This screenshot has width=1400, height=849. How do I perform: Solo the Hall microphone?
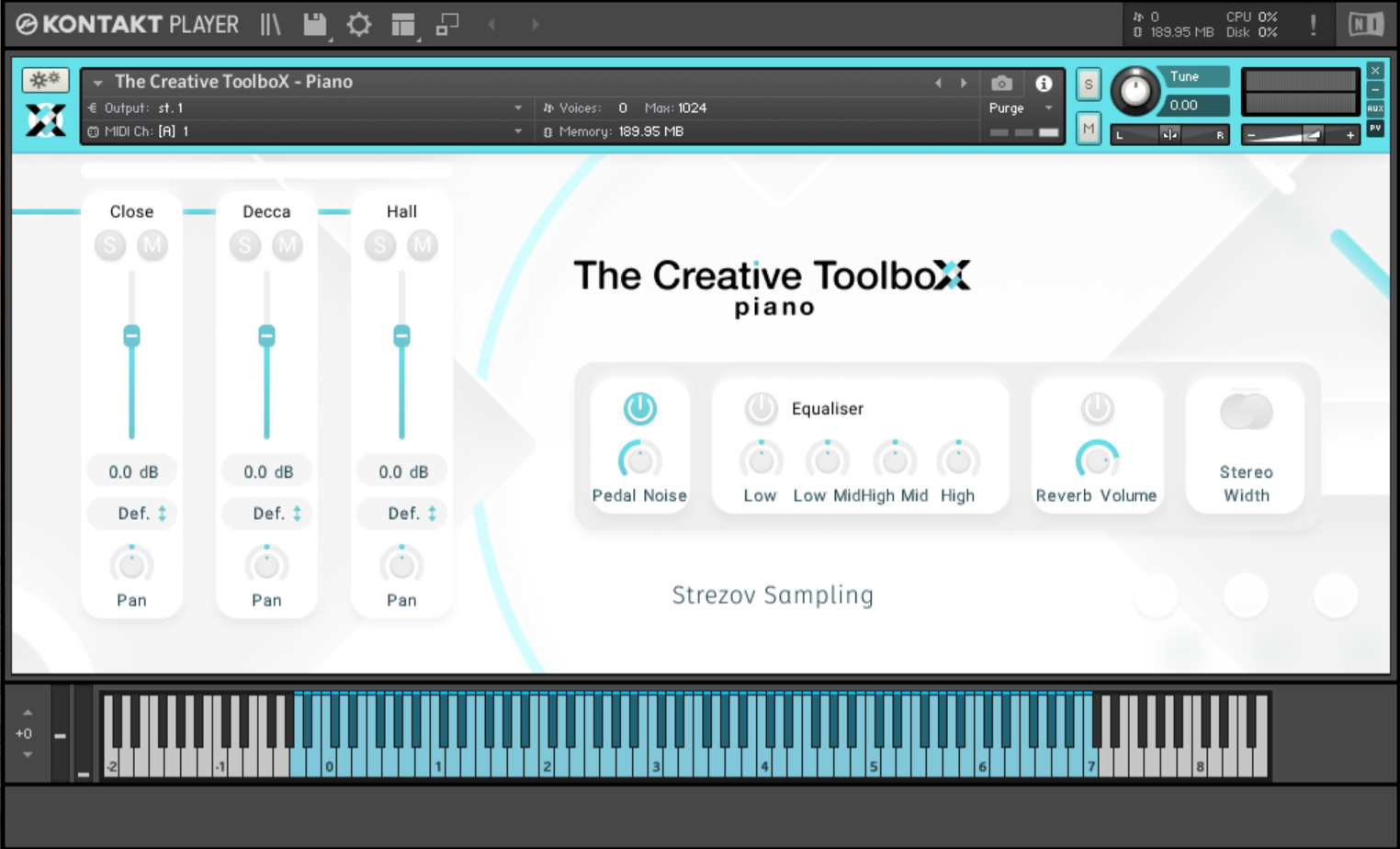coord(380,245)
